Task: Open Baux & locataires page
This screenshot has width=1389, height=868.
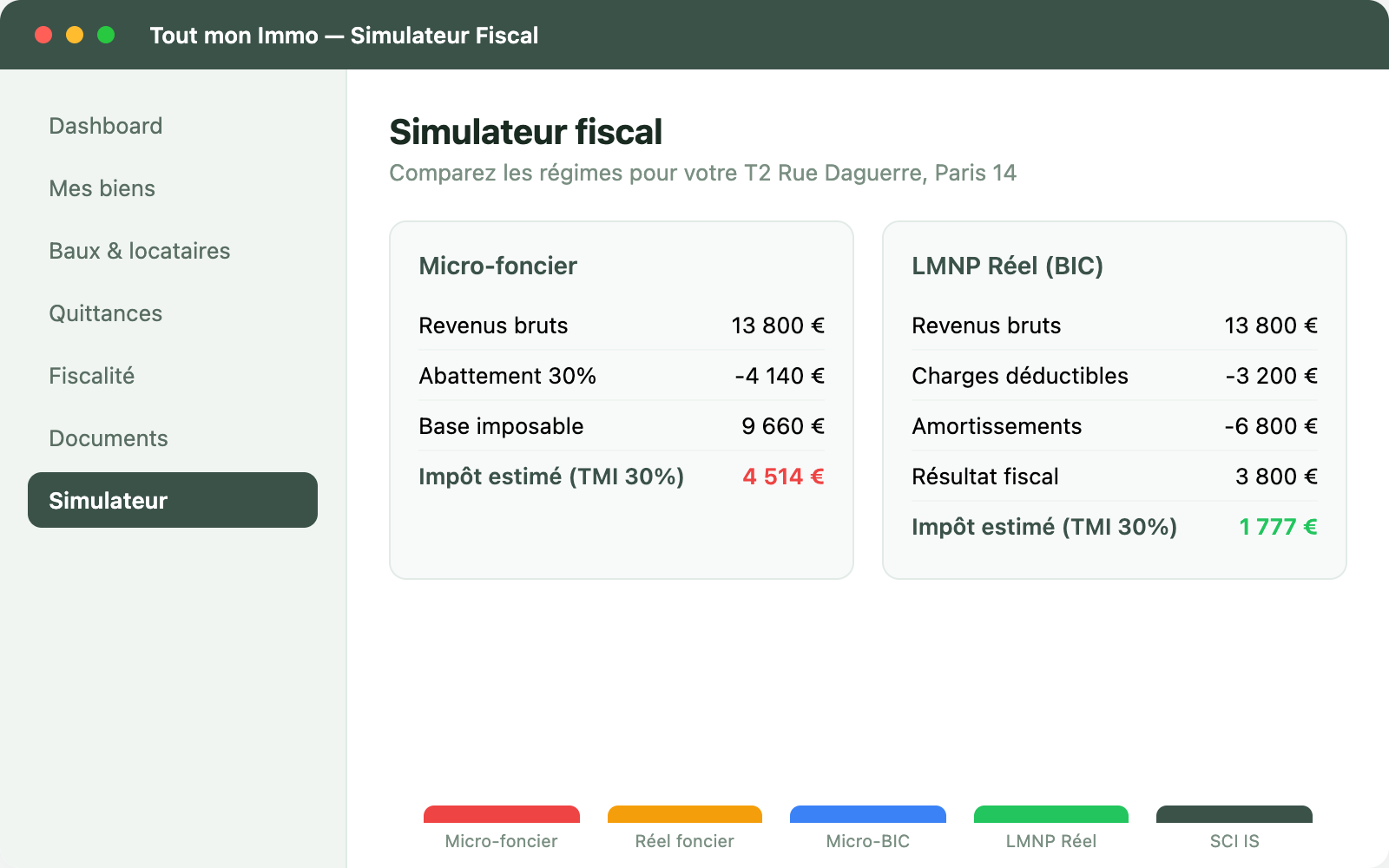Action: [x=173, y=251]
